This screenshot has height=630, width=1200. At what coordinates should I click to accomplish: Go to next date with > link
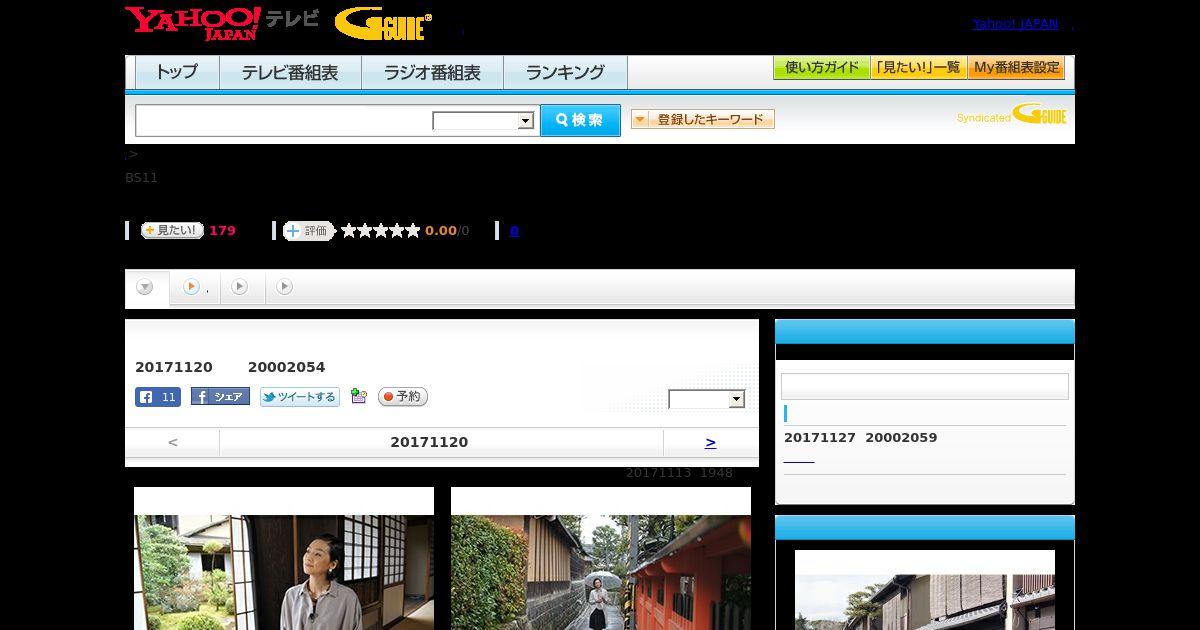click(x=710, y=442)
